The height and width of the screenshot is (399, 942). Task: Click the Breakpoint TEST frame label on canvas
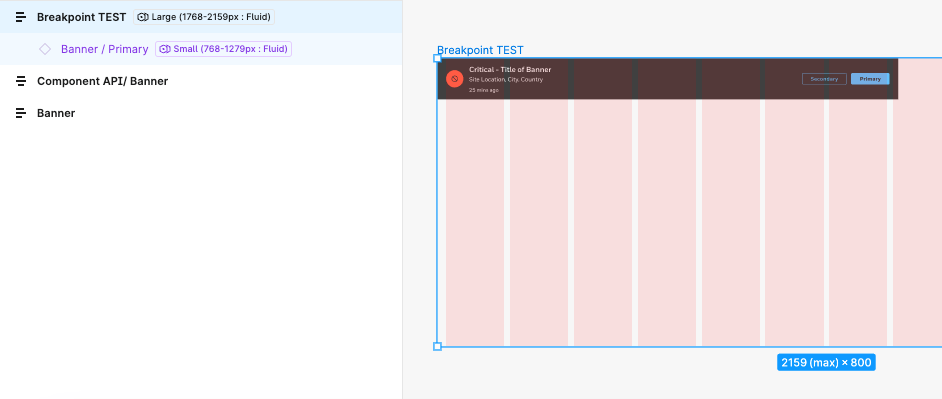pyautogui.click(x=480, y=50)
